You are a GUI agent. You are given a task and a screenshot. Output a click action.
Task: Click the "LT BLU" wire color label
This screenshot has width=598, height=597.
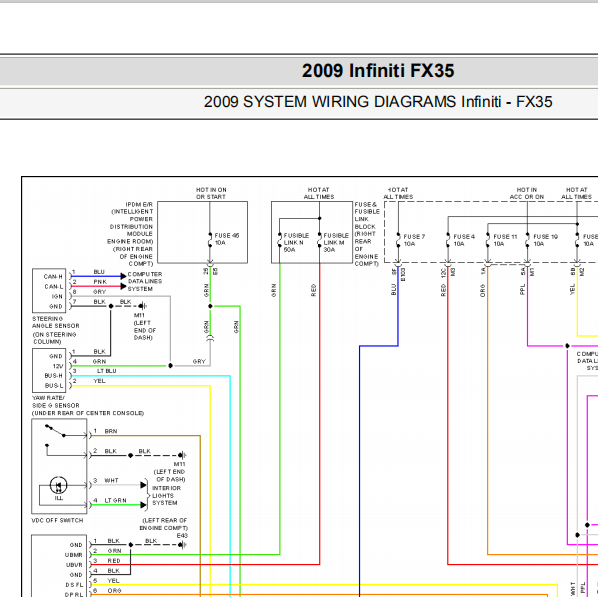[107, 371]
